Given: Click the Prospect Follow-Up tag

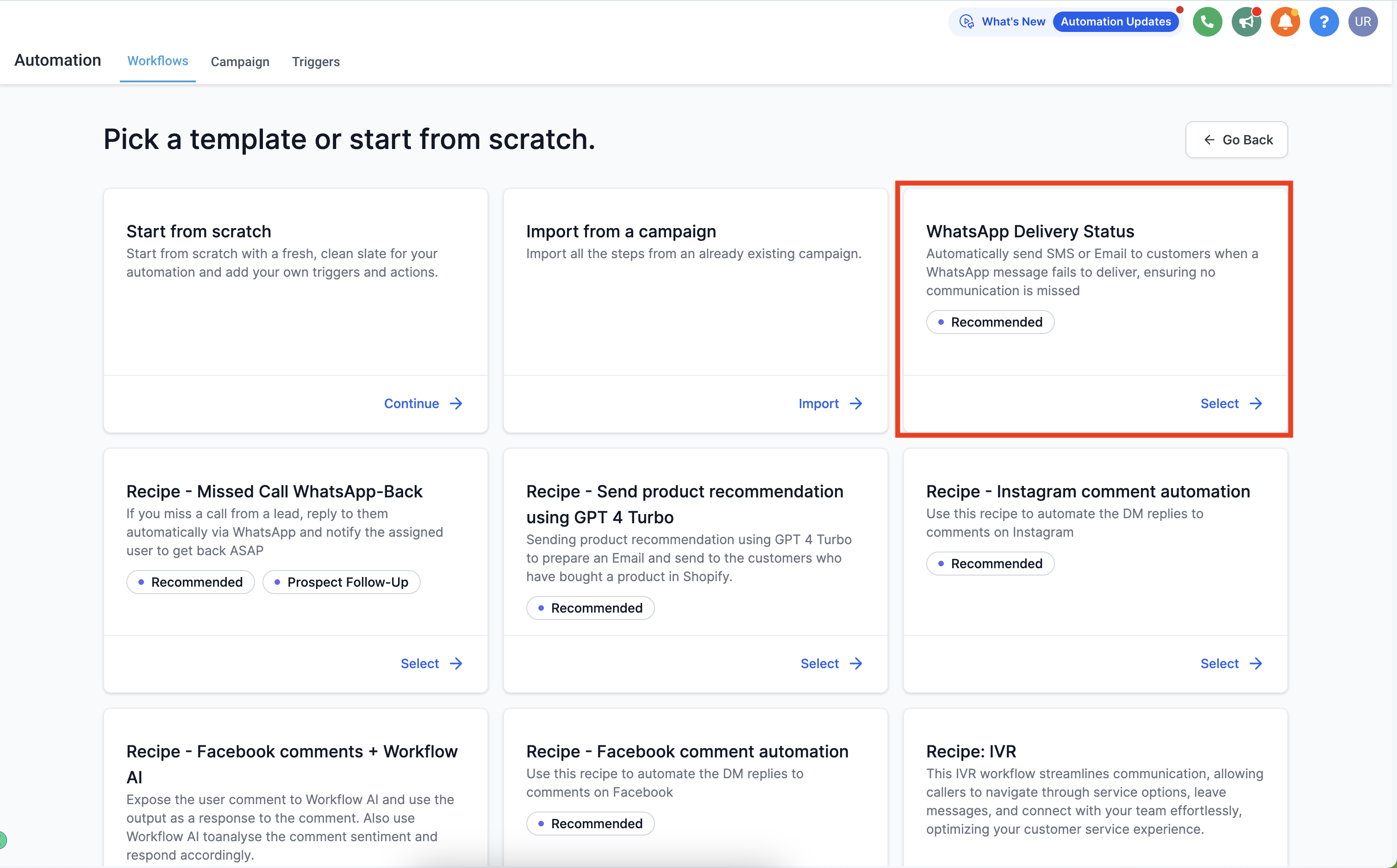Looking at the screenshot, I should 342,582.
